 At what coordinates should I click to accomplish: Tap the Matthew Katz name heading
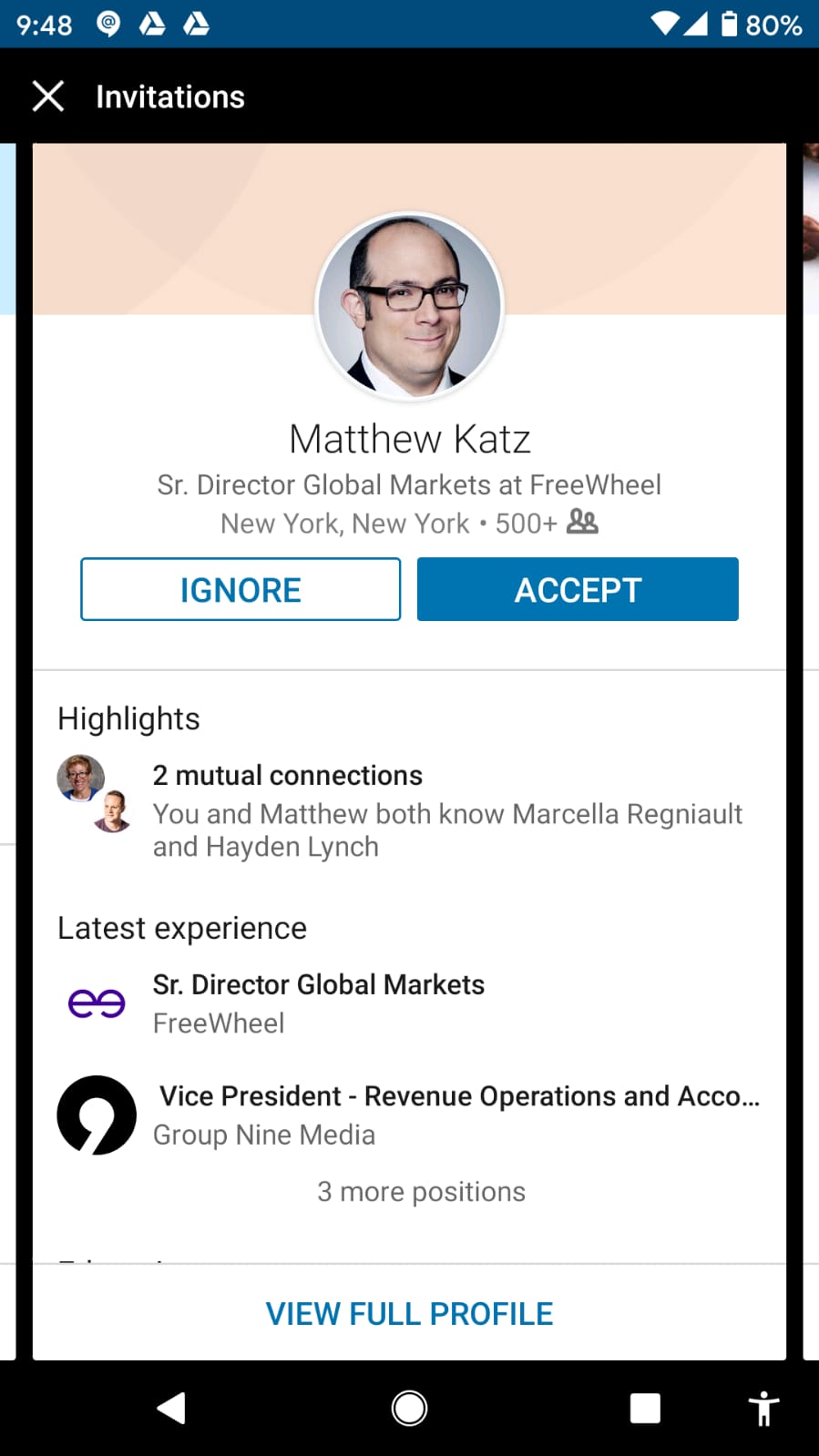409,439
